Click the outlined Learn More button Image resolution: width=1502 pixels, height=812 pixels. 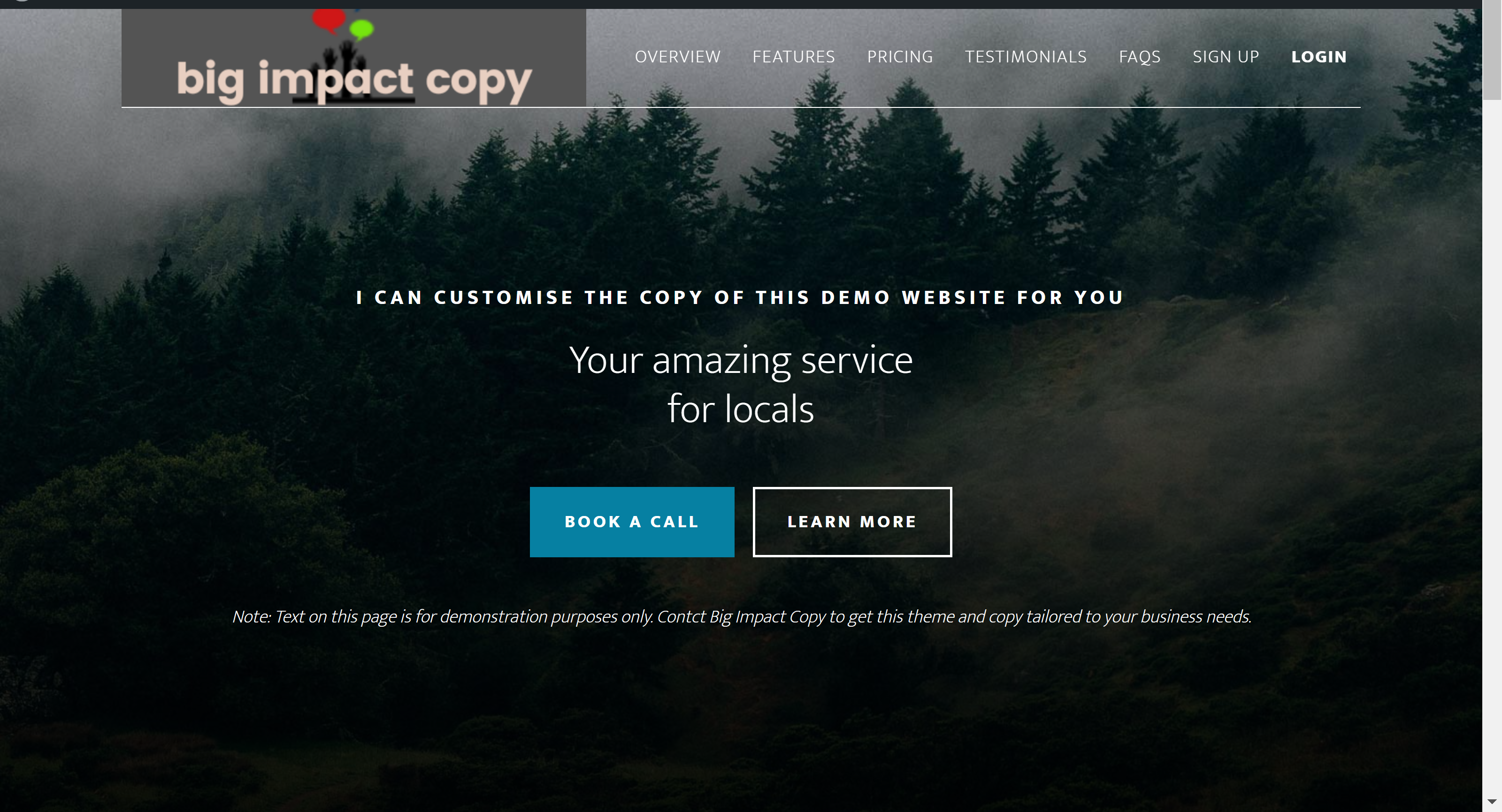pyautogui.click(x=852, y=522)
